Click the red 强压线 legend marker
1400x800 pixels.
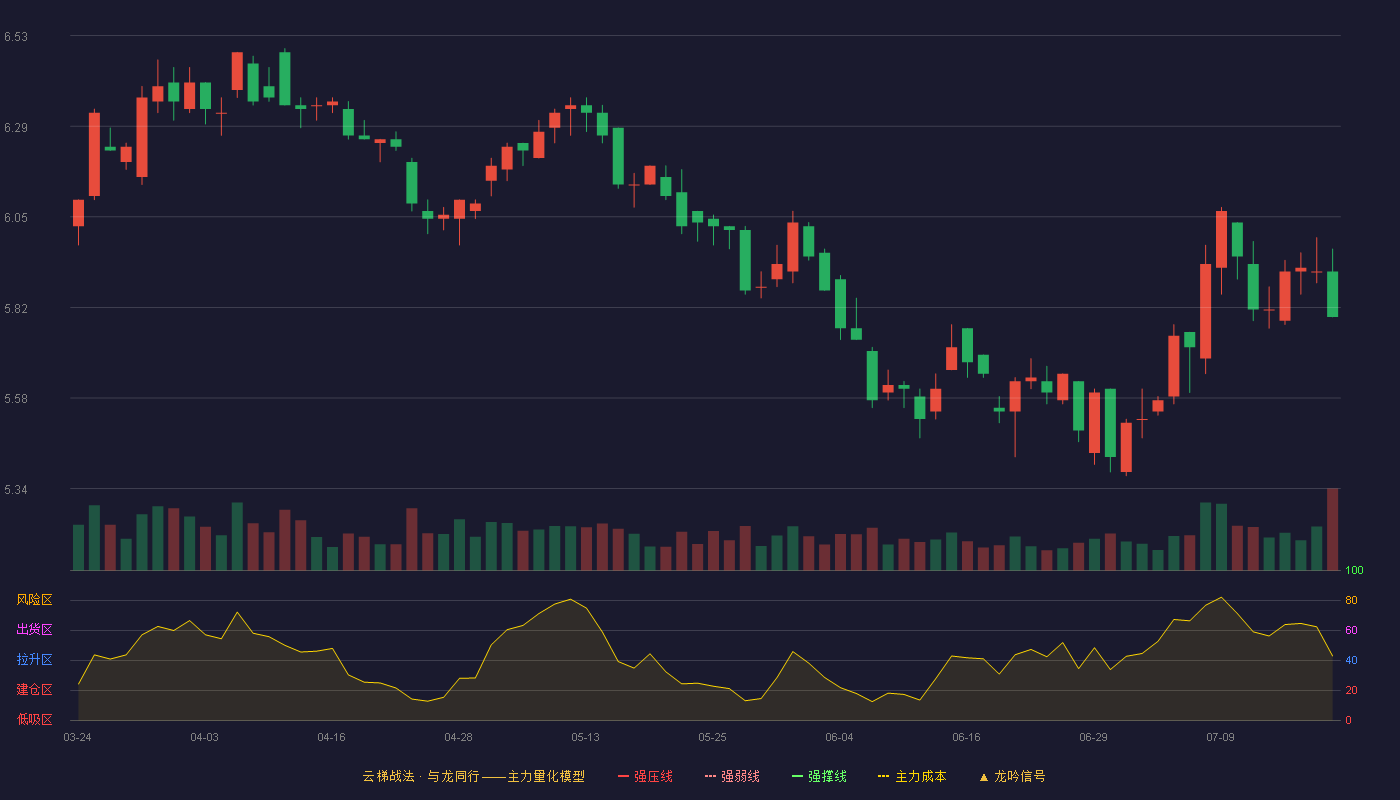(623, 776)
